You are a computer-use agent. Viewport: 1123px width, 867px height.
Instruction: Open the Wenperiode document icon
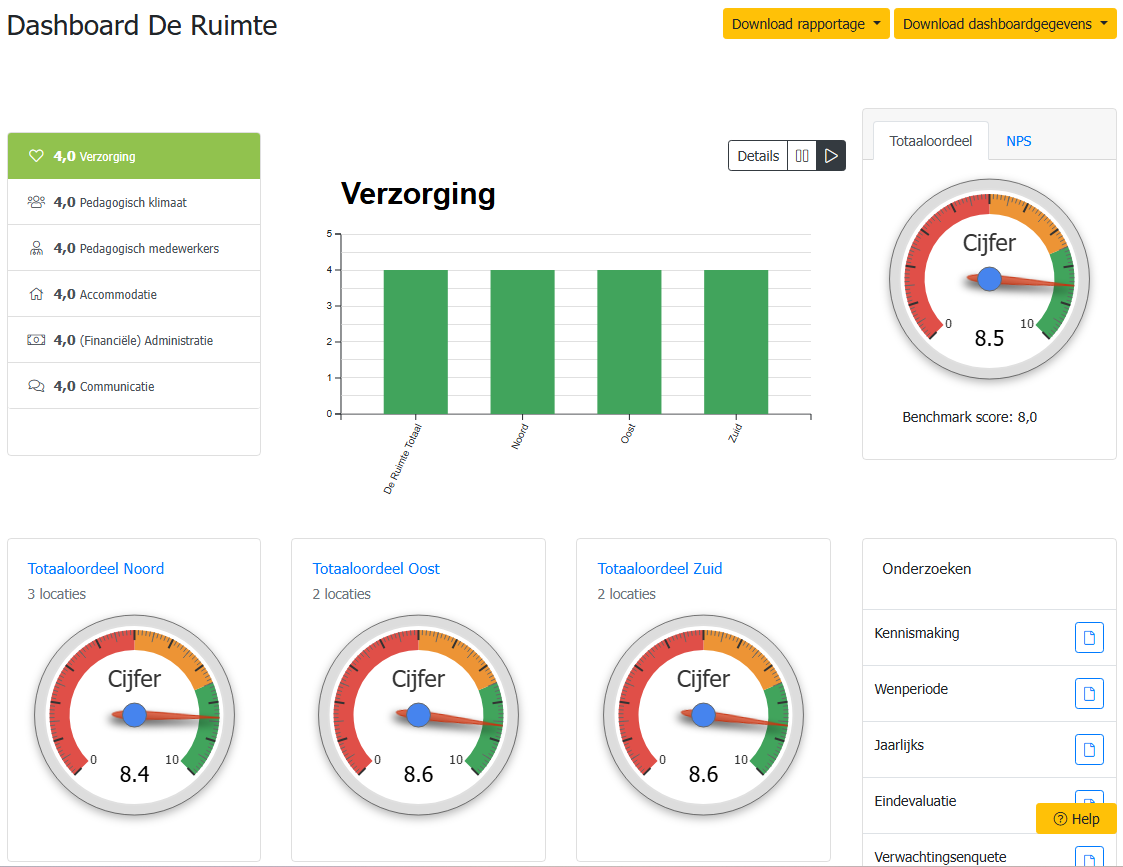[x=1089, y=693]
